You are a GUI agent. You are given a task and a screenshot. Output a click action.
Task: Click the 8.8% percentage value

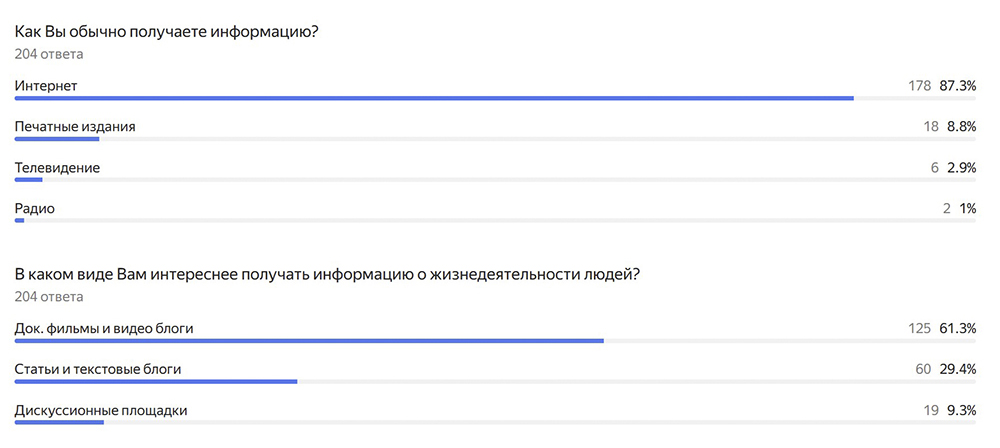click(960, 127)
